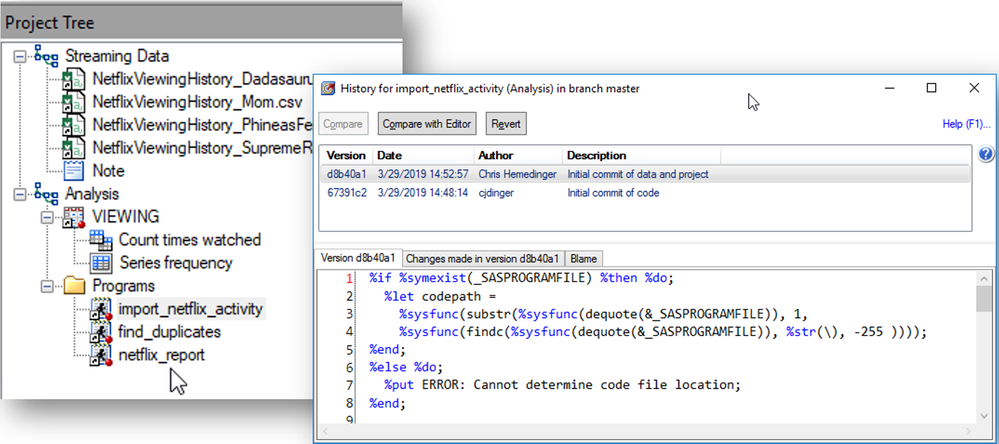
Task: Click the Revert button
Action: point(506,124)
